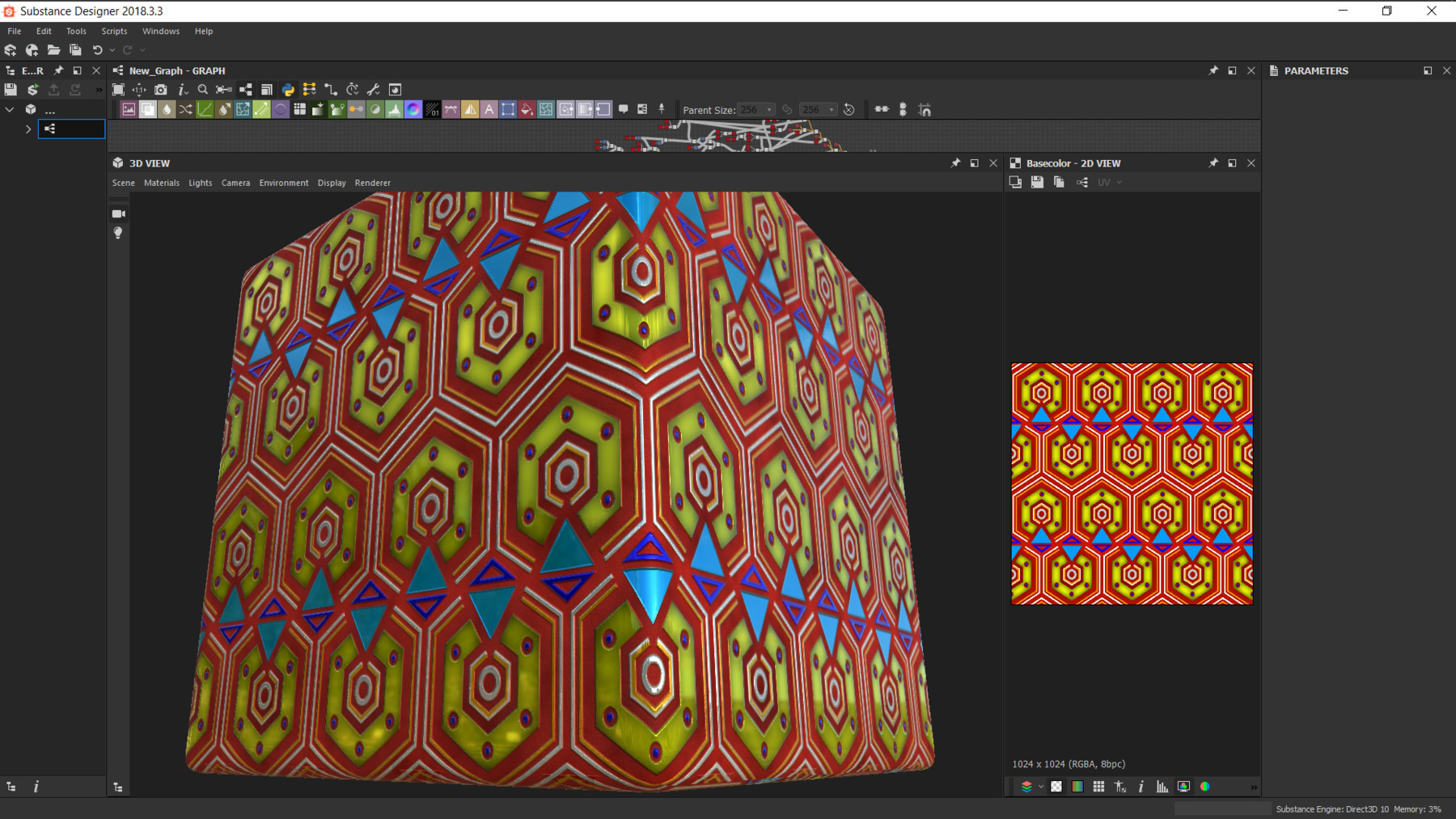The height and width of the screenshot is (819, 1456).
Task: Select the Blur node icon
Action: [x=167, y=109]
